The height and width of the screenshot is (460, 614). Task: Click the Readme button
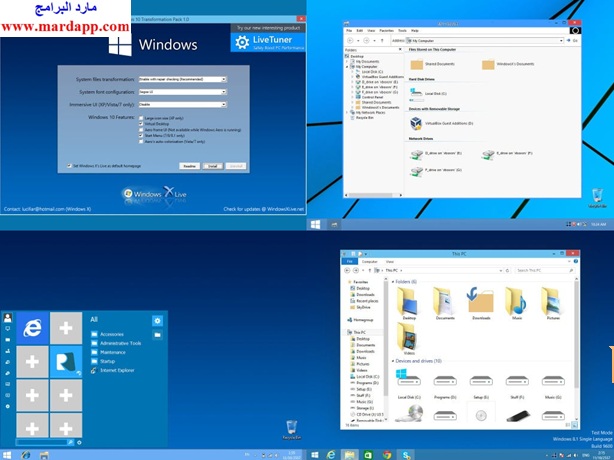pos(190,166)
